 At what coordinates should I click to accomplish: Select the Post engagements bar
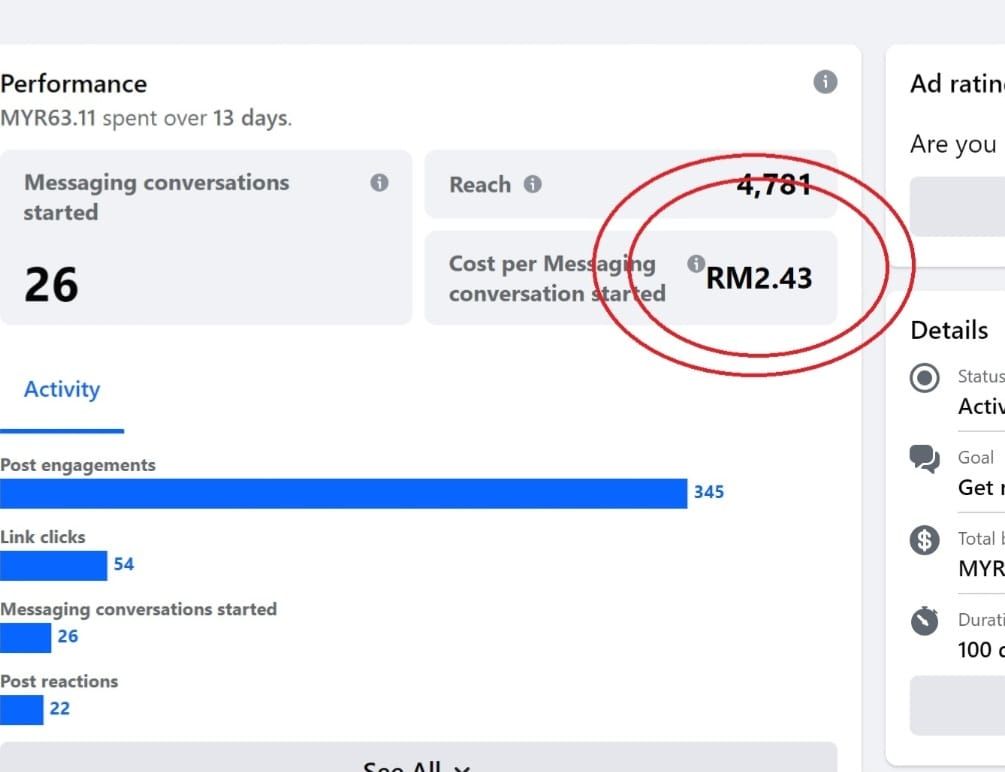point(344,494)
